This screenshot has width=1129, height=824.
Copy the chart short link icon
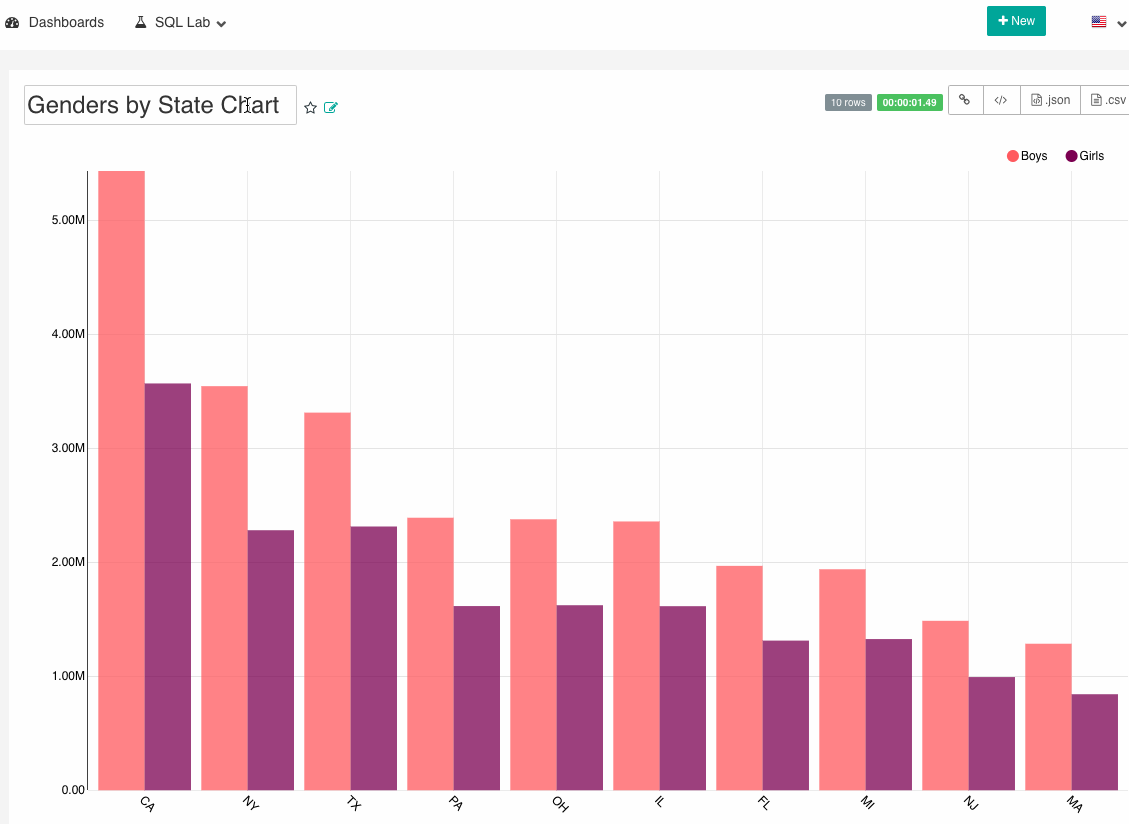965,100
